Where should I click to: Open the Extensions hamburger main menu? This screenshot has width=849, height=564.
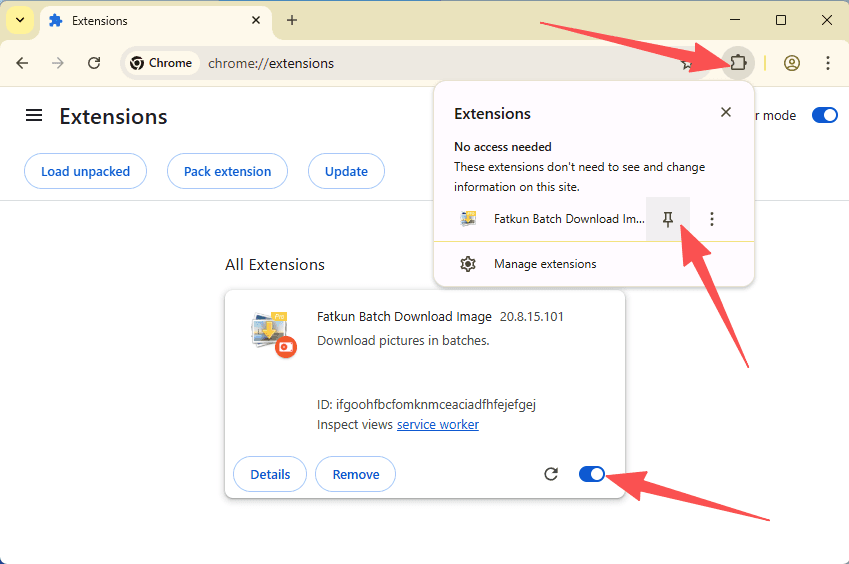tap(34, 116)
